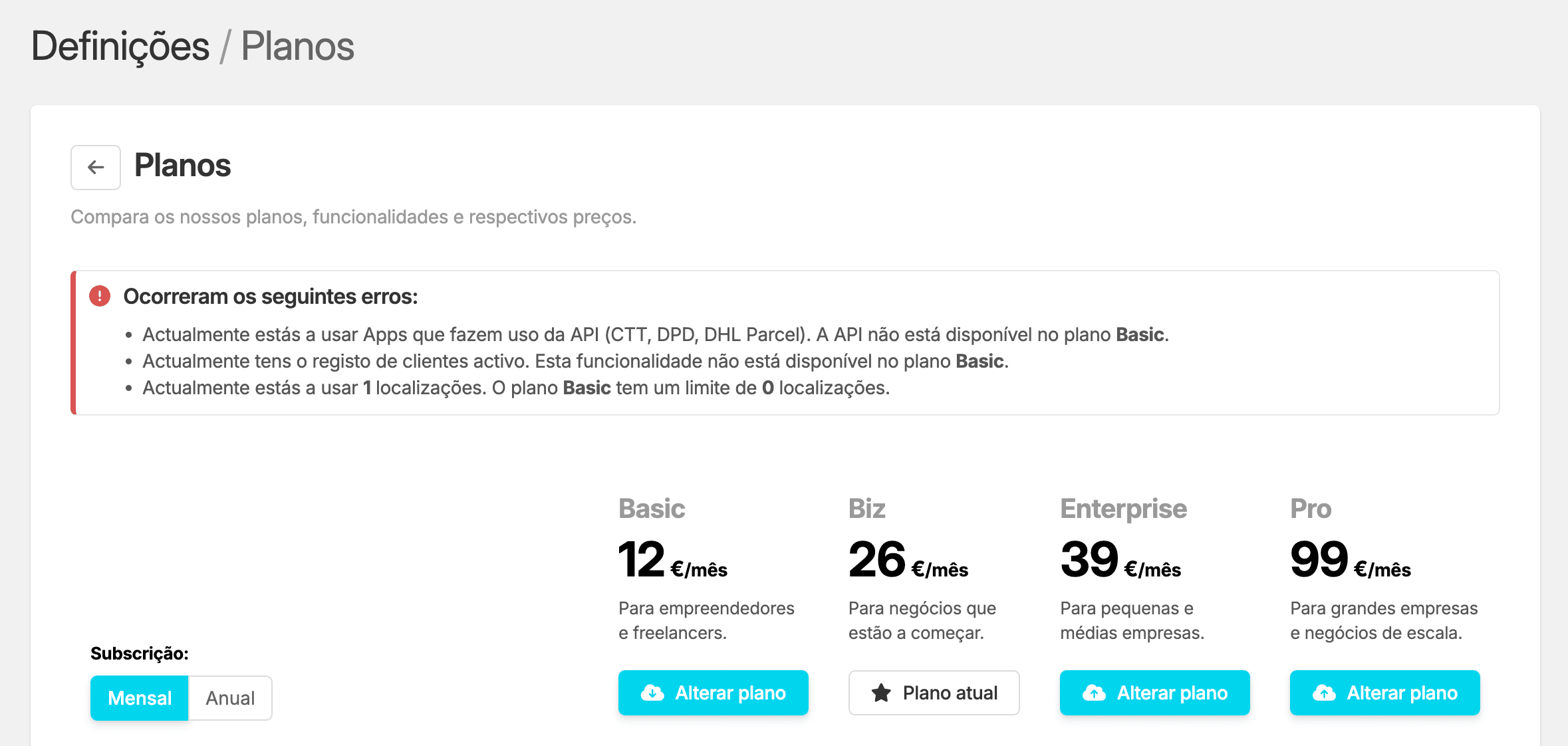The width and height of the screenshot is (1568, 746).
Task: Click the Basic plan title
Action: pos(652,509)
